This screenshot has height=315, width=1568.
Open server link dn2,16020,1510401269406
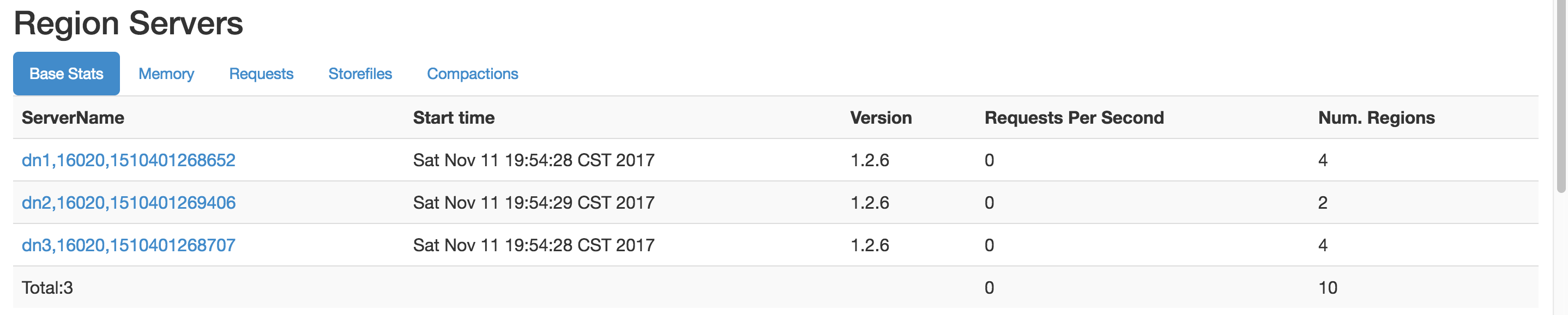pos(129,203)
